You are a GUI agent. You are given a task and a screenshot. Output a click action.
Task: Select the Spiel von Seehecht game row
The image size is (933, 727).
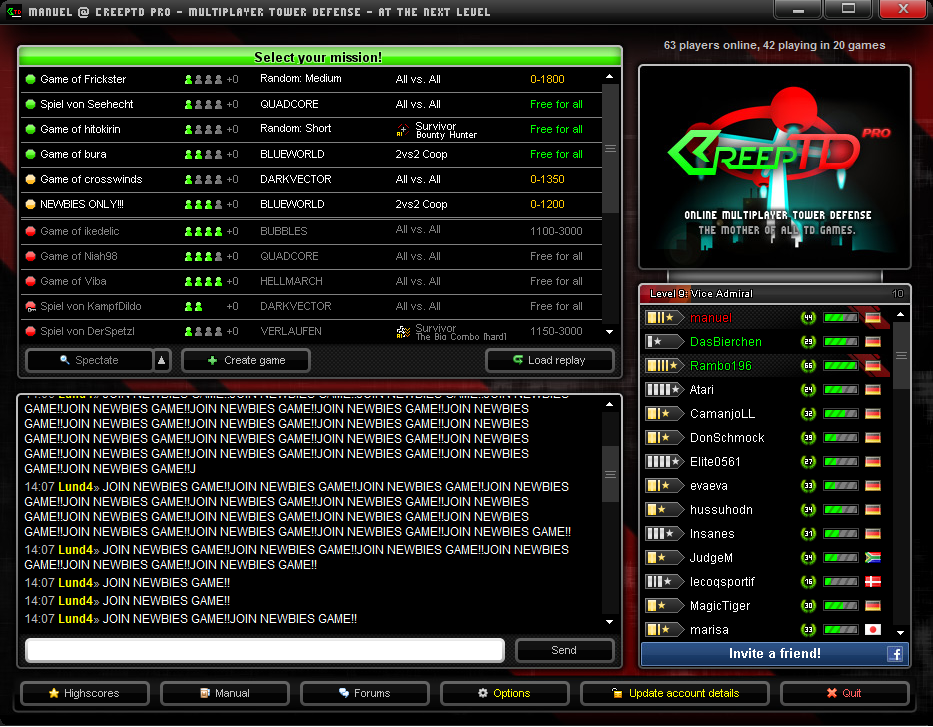point(311,105)
